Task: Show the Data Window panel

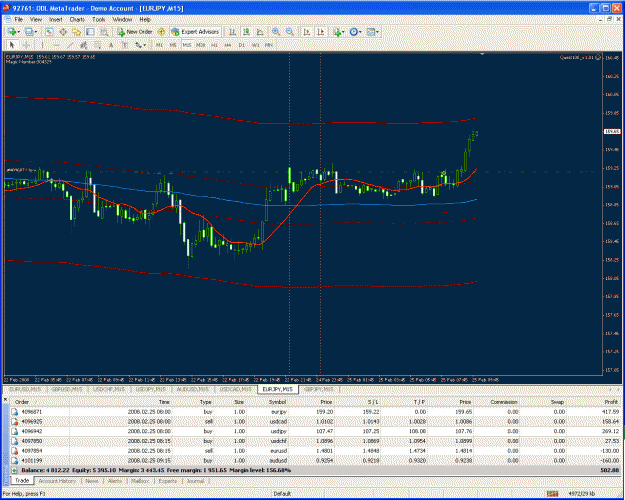Action: coord(63,32)
